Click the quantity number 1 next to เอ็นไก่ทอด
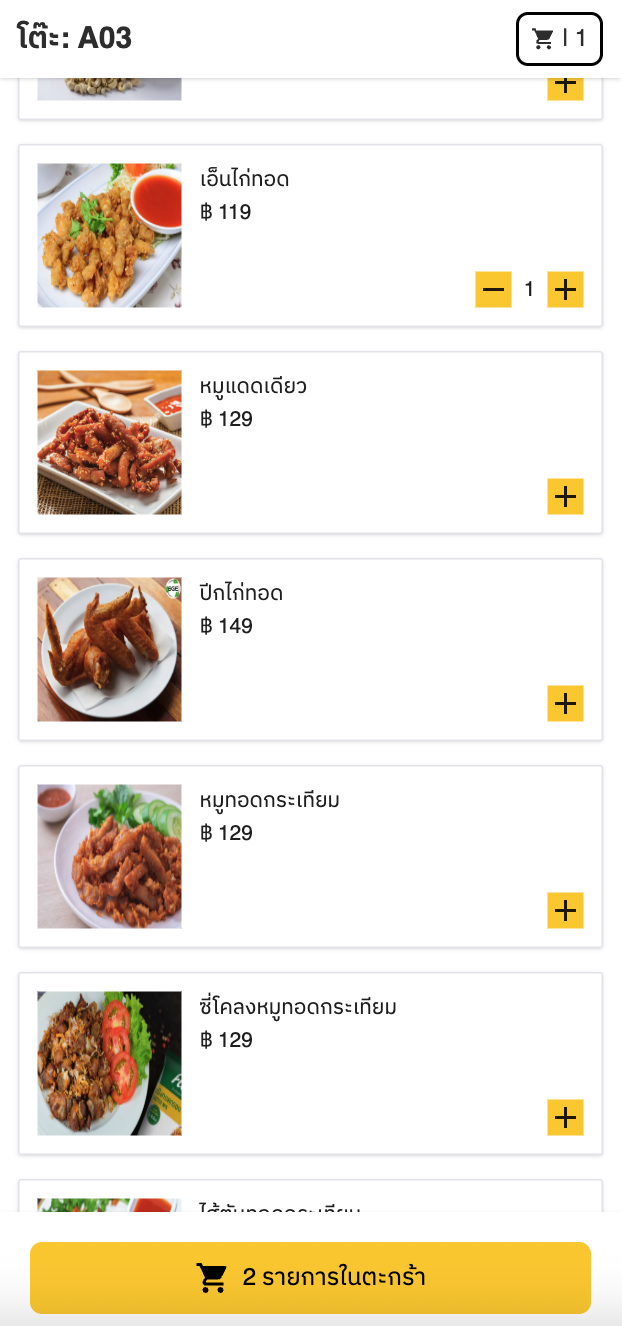Viewport: 622px width, 1326px height. [x=529, y=289]
